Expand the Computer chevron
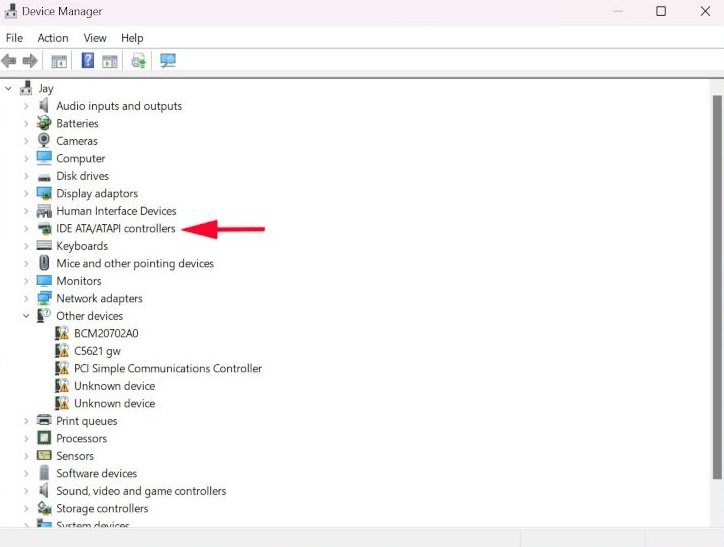Image resolution: width=724 pixels, height=547 pixels. pyautogui.click(x=26, y=158)
